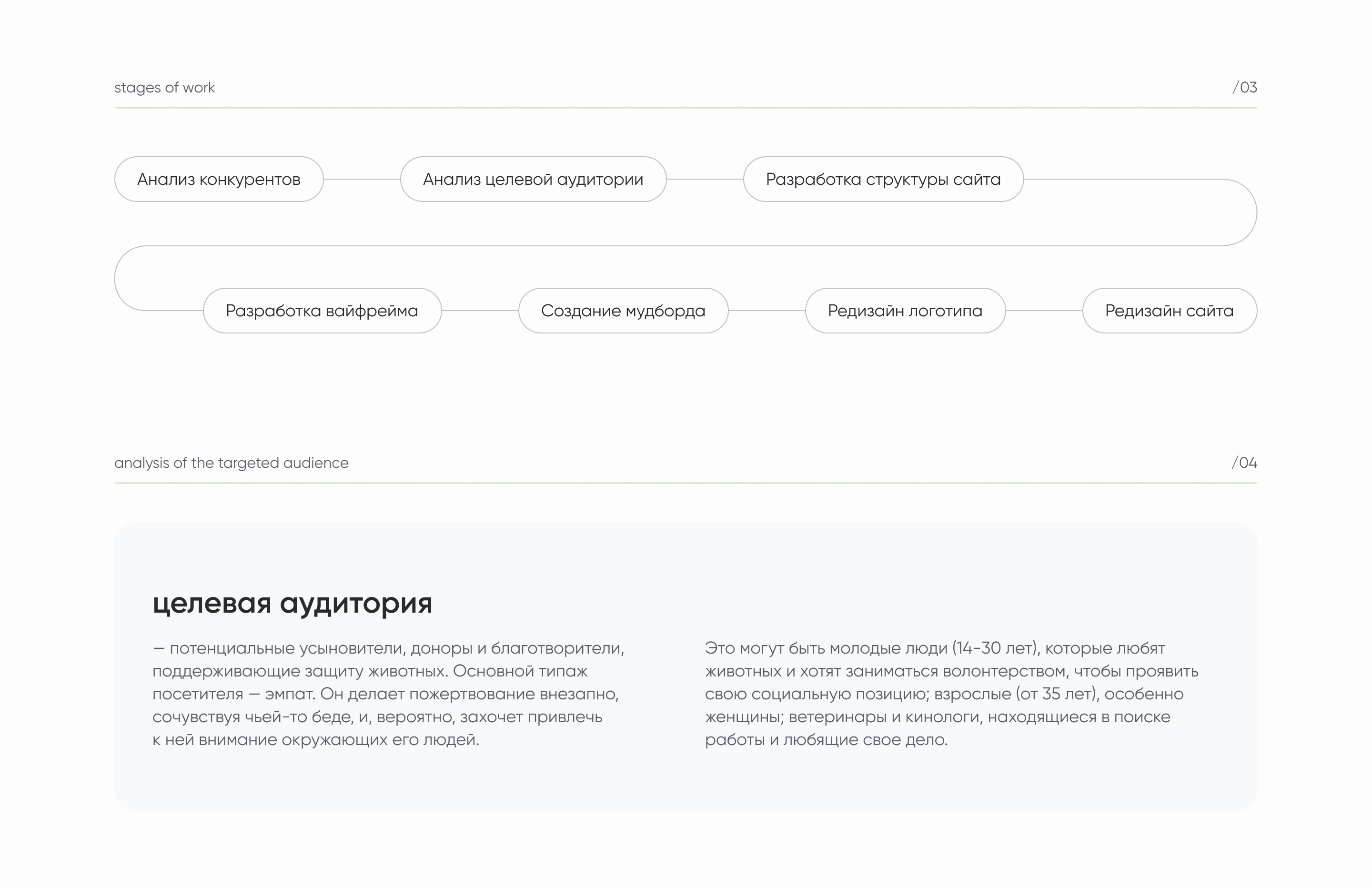Click the 'Анализ конкурентов' stage pill
This screenshot has height=888, width=1372.
[219, 179]
